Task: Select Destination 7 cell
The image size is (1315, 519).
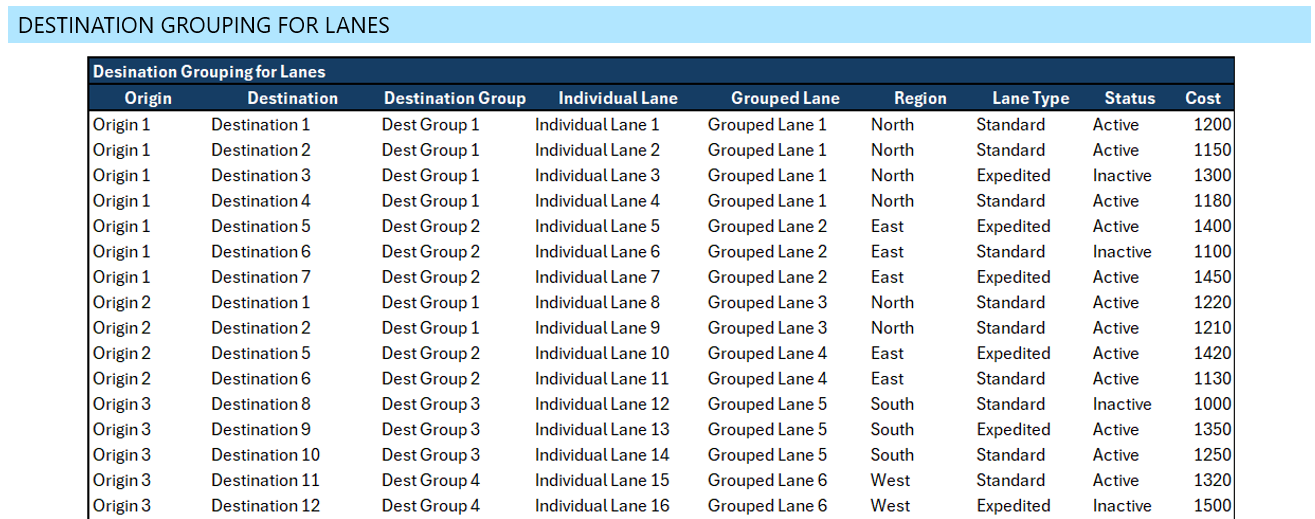Action: (261, 277)
